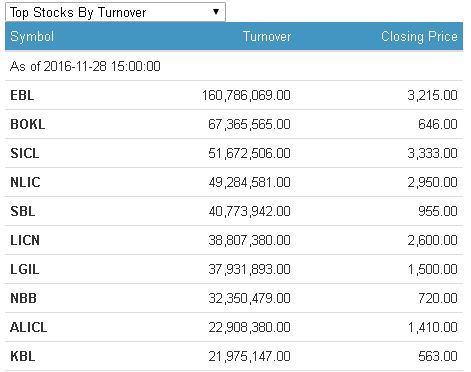Click turnover value 38,807,380.00
Image resolution: width=471 pixels, height=372 pixels.
point(249,240)
